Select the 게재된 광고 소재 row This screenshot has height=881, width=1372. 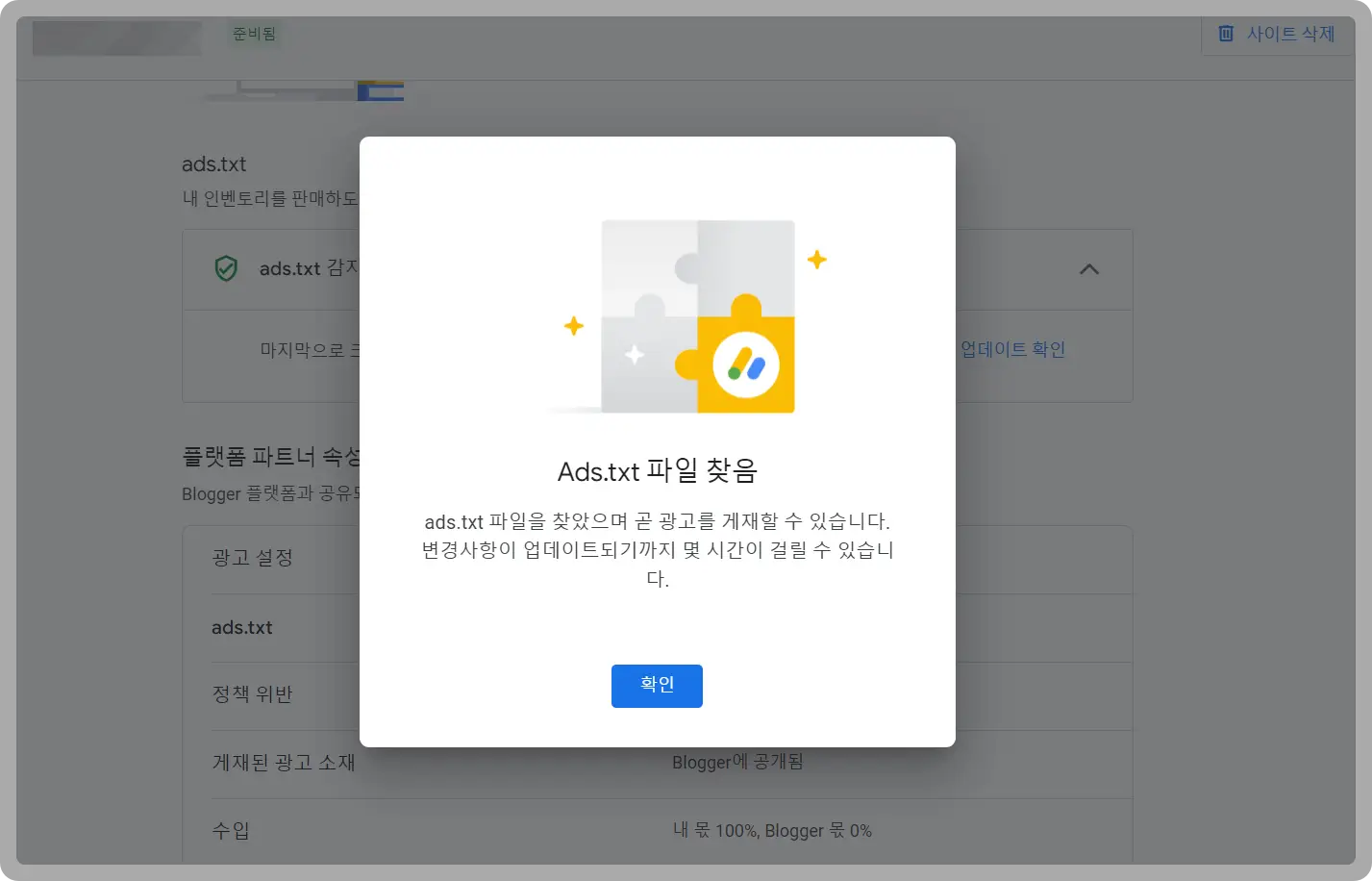(658, 765)
